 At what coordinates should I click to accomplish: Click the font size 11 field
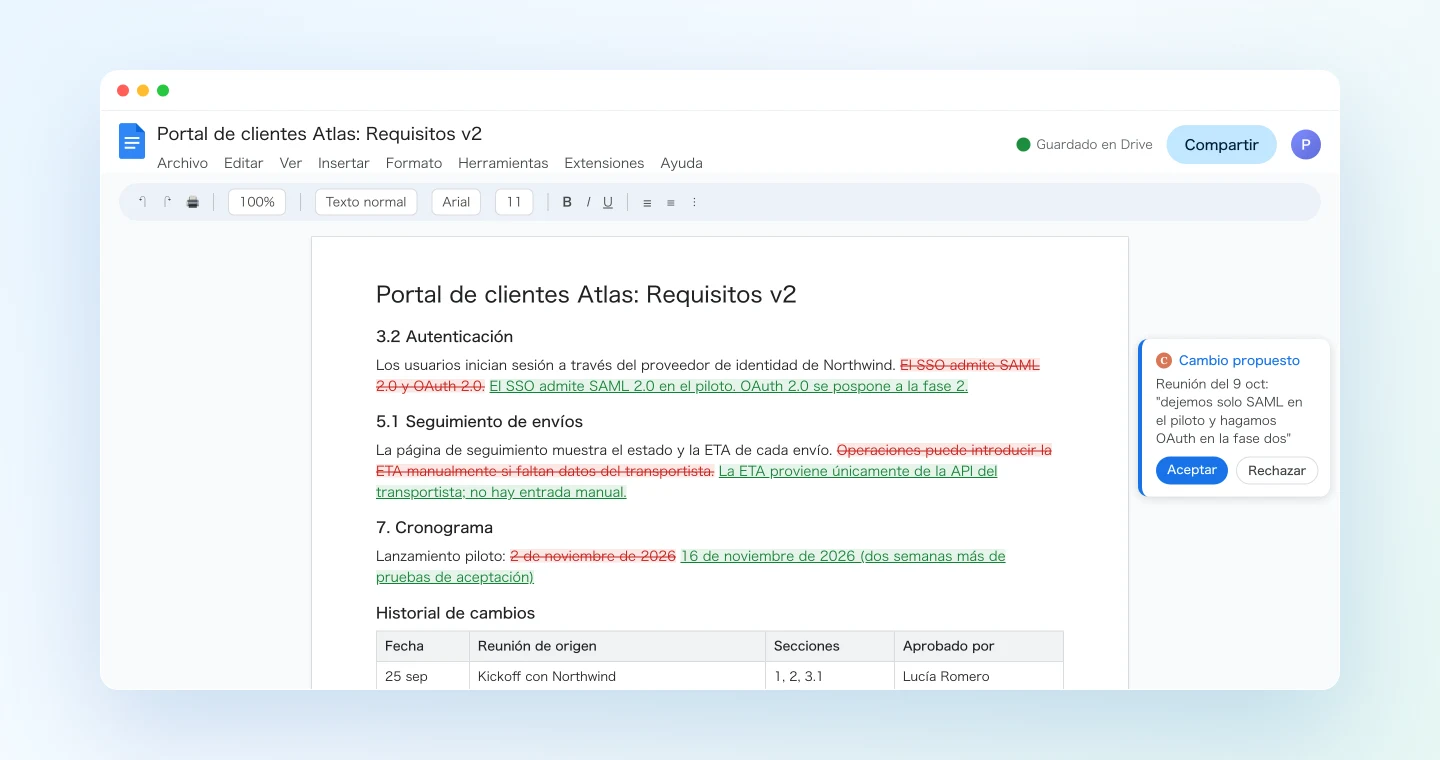pyautogui.click(x=514, y=202)
